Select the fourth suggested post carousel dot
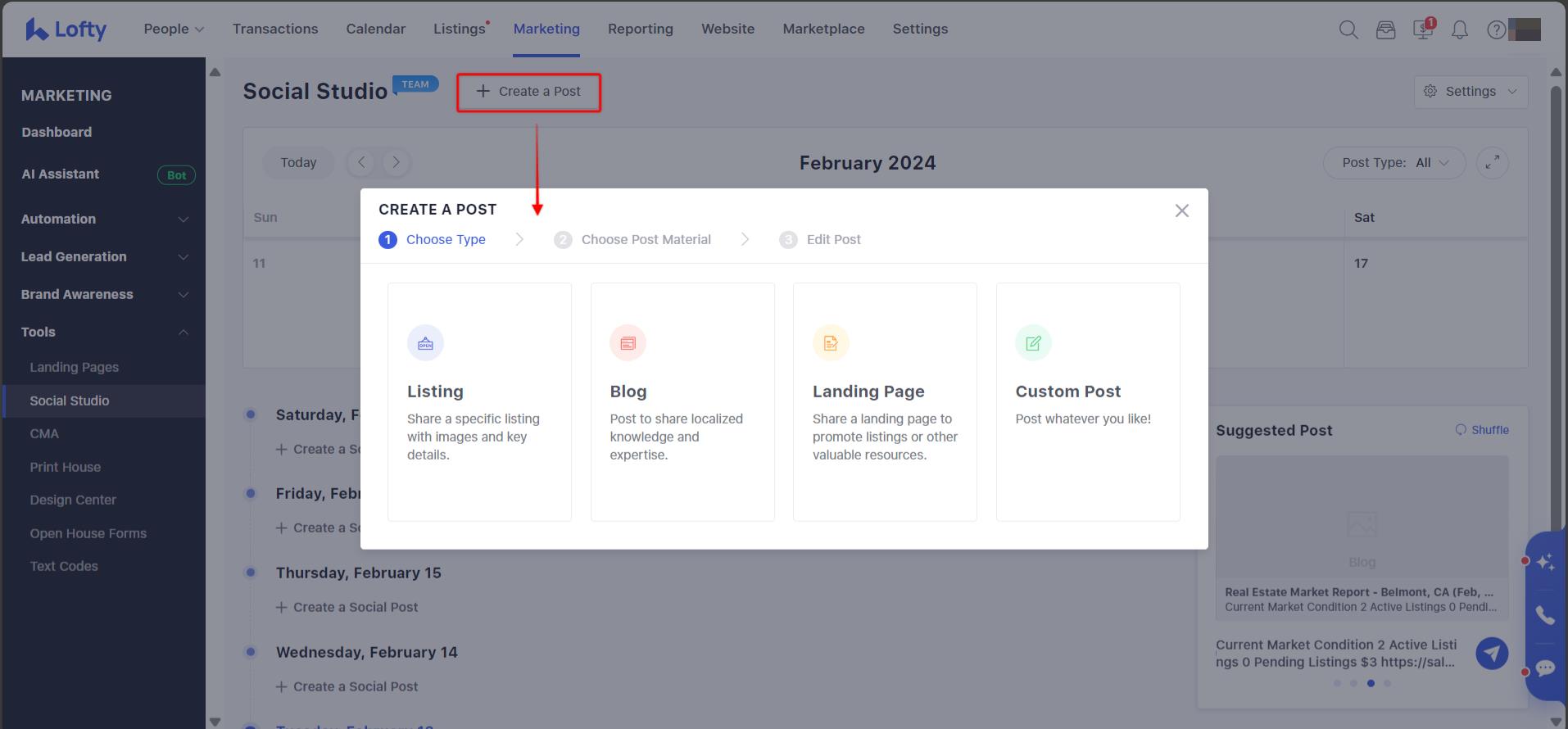Screen dimensions: 1568x729 (x=1387, y=683)
